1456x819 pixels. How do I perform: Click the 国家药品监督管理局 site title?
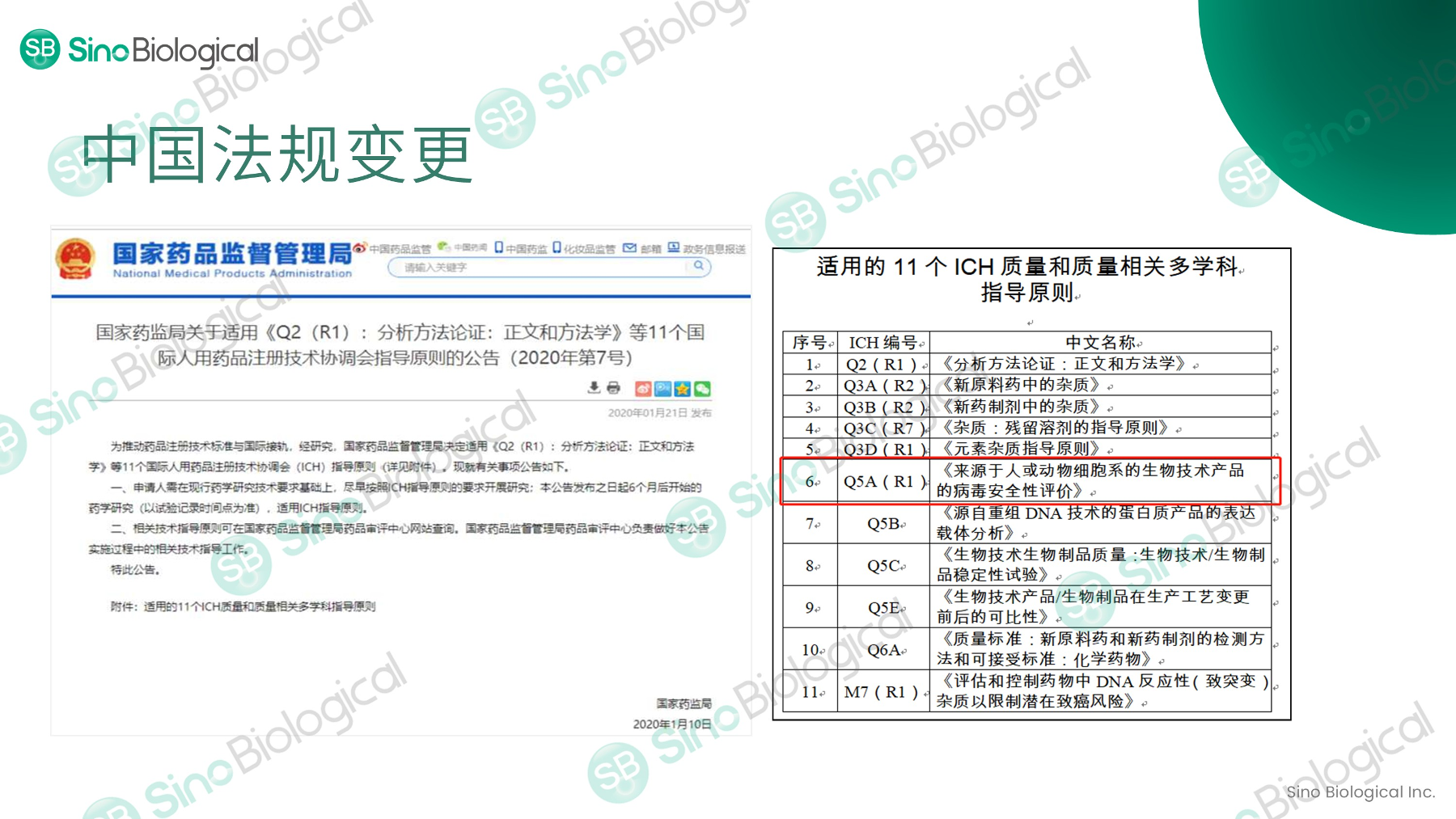point(232,253)
